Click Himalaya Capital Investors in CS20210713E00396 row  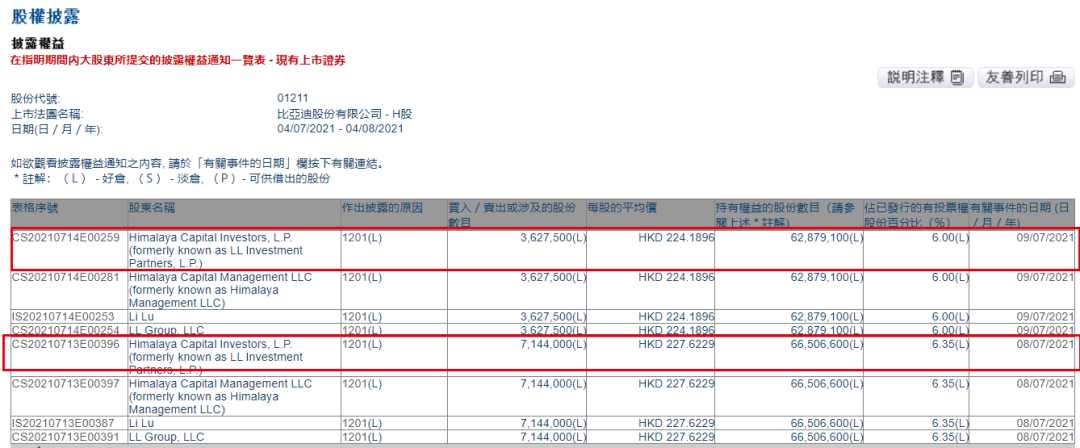[x=215, y=356]
